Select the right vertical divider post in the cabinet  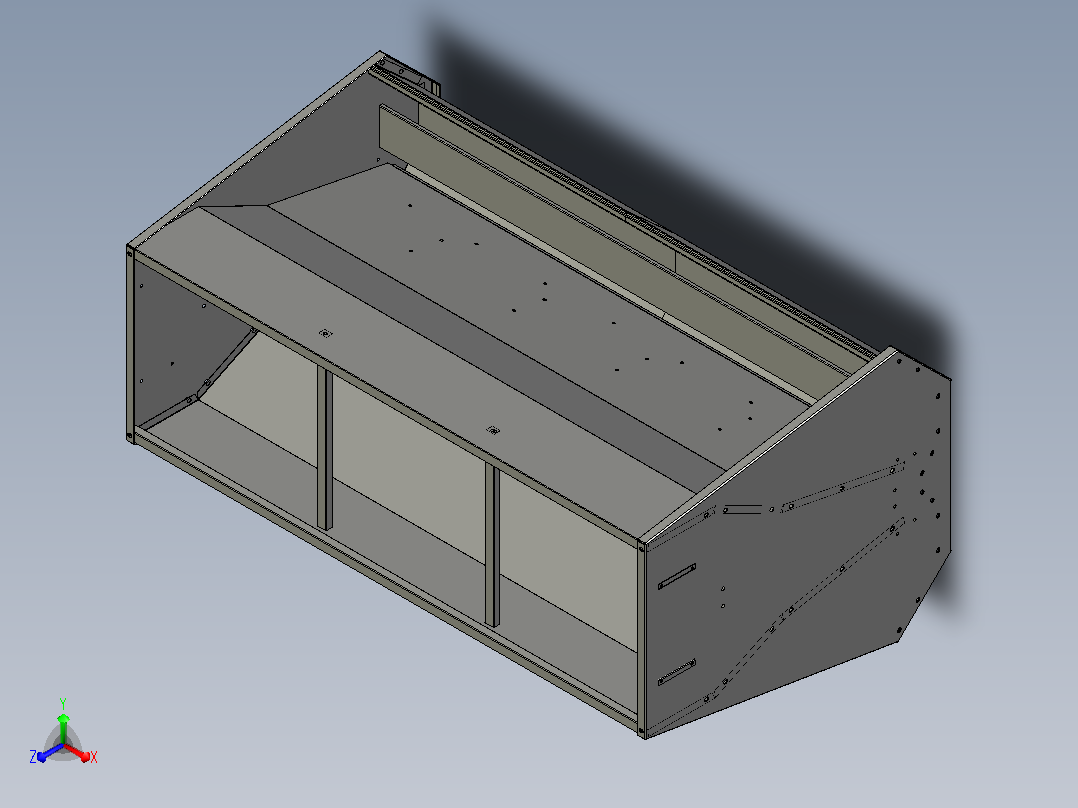coord(492,544)
